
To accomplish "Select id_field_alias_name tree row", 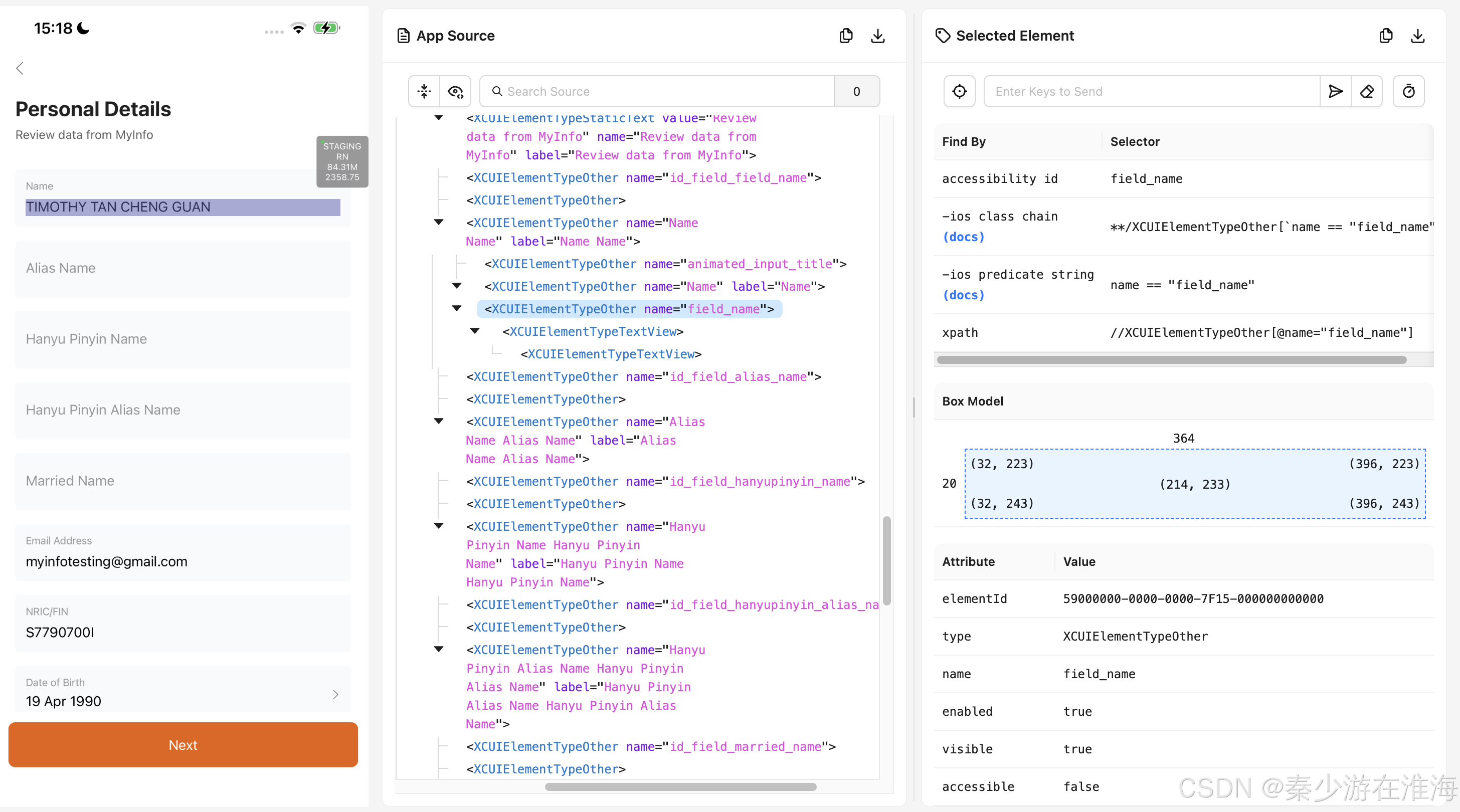I will pos(643,377).
